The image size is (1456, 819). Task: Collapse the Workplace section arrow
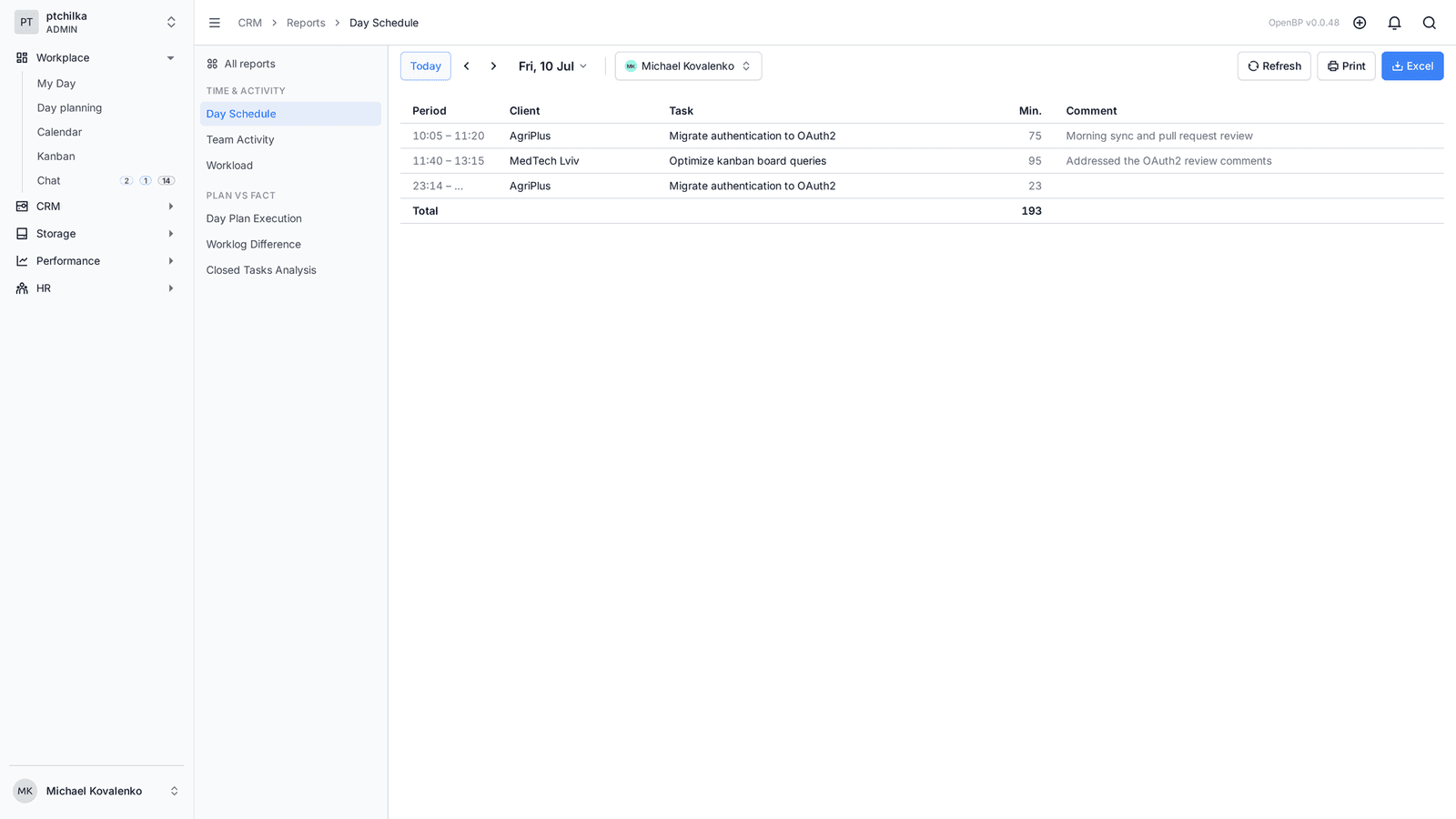pyautogui.click(x=170, y=58)
